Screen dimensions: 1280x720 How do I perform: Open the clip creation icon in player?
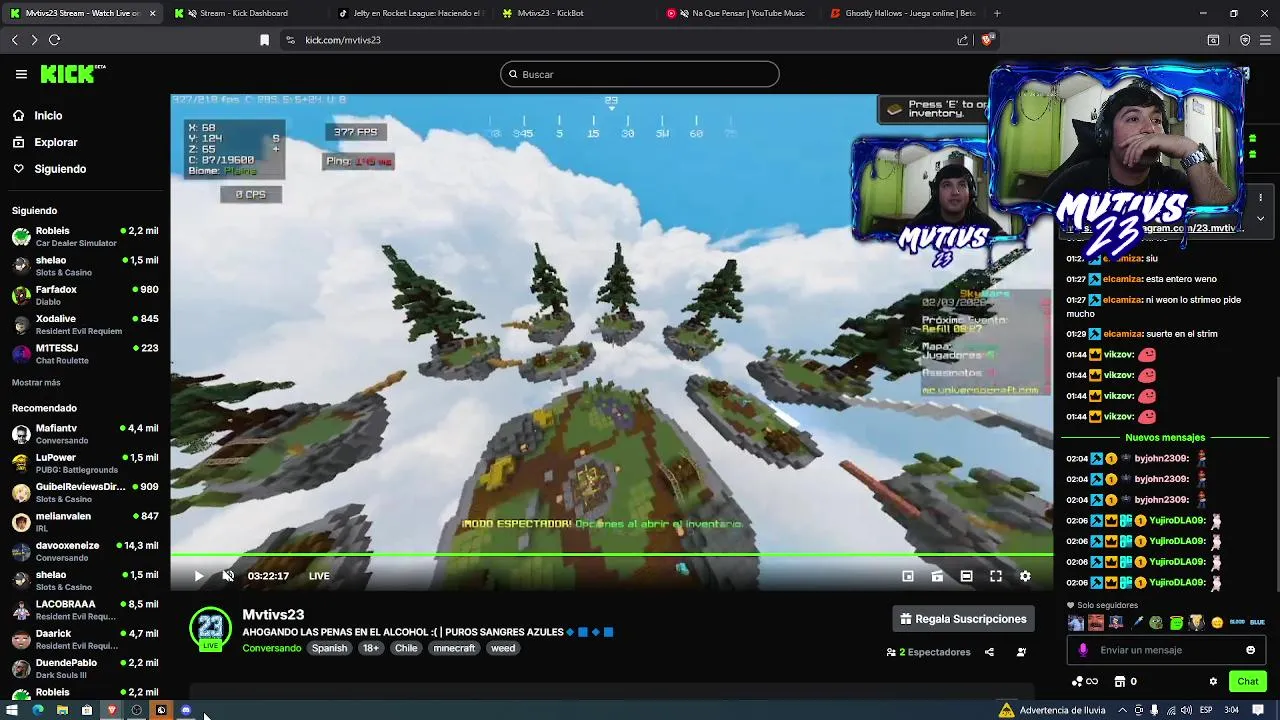click(937, 576)
